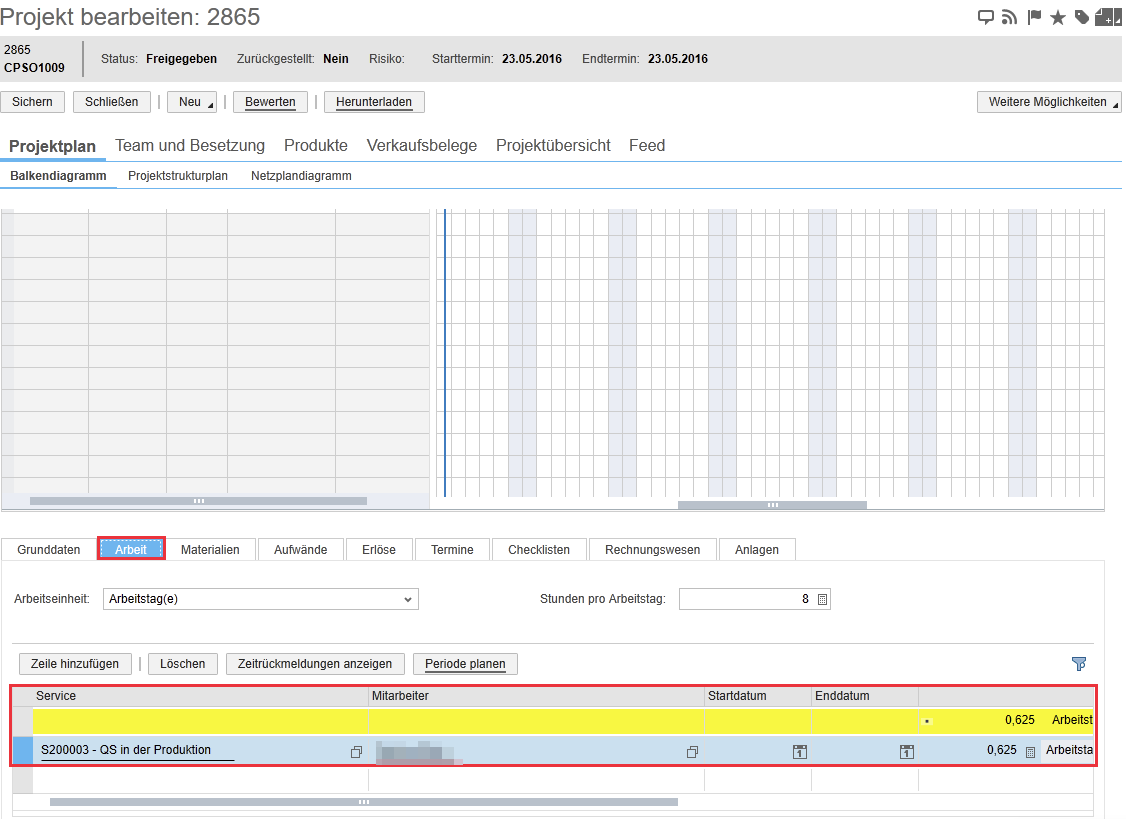Open value help icon in Service cell
Image resolution: width=1126 pixels, height=819 pixels.
[356, 752]
